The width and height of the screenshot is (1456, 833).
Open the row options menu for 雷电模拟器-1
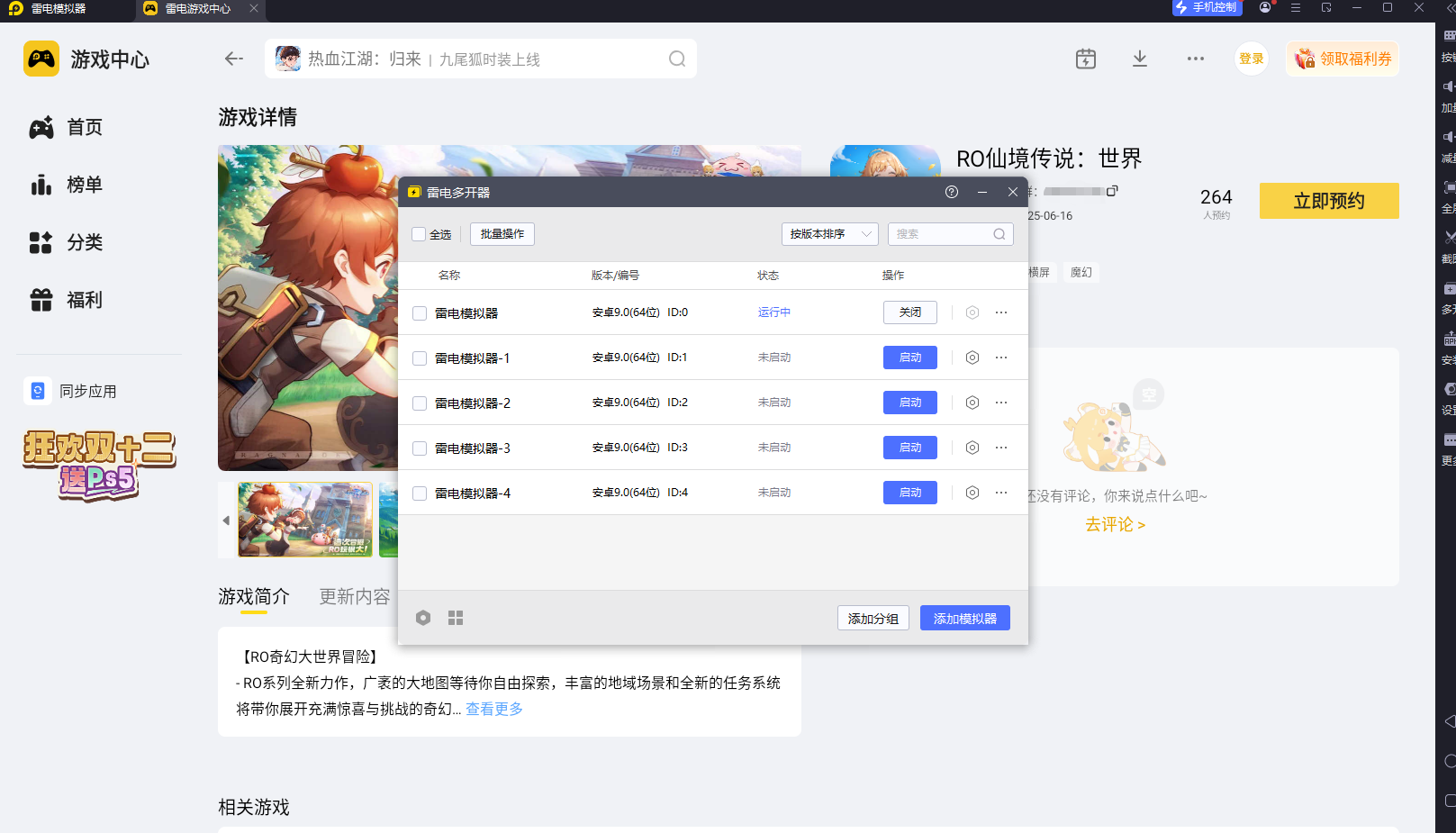point(1001,358)
